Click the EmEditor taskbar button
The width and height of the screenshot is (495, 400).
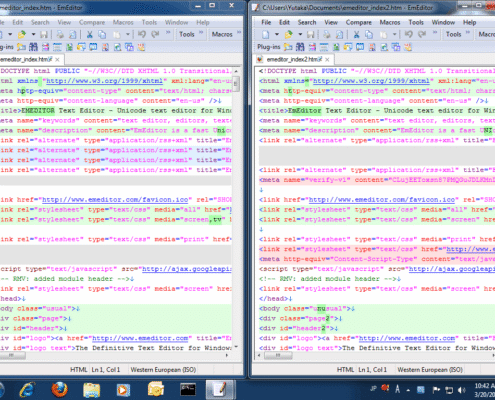(220, 389)
